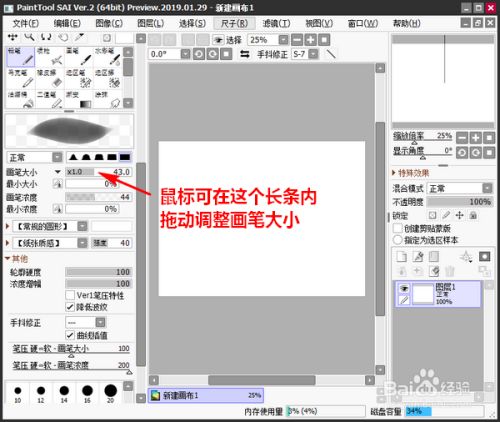Image resolution: width=500 pixels, height=422 pixels.
Task: Reset zoom in navigator panel square button
Action: (x=489, y=137)
